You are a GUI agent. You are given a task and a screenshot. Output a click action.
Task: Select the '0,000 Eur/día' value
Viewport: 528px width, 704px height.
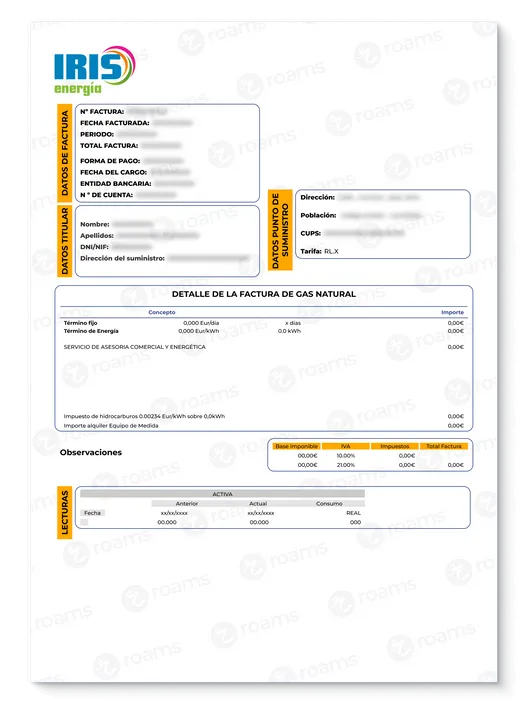[x=201, y=323]
